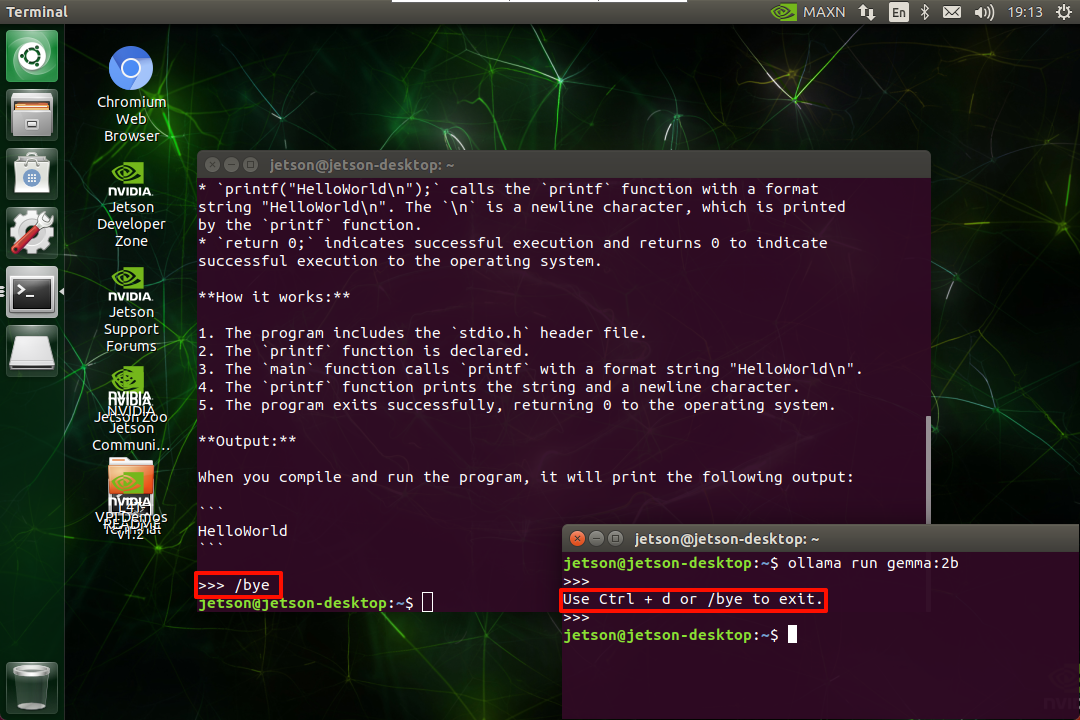Click line '2. The `printf` function is declared.'
Image resolution: width=1080 pixels, height=720 pixels.
click(364, 351)
